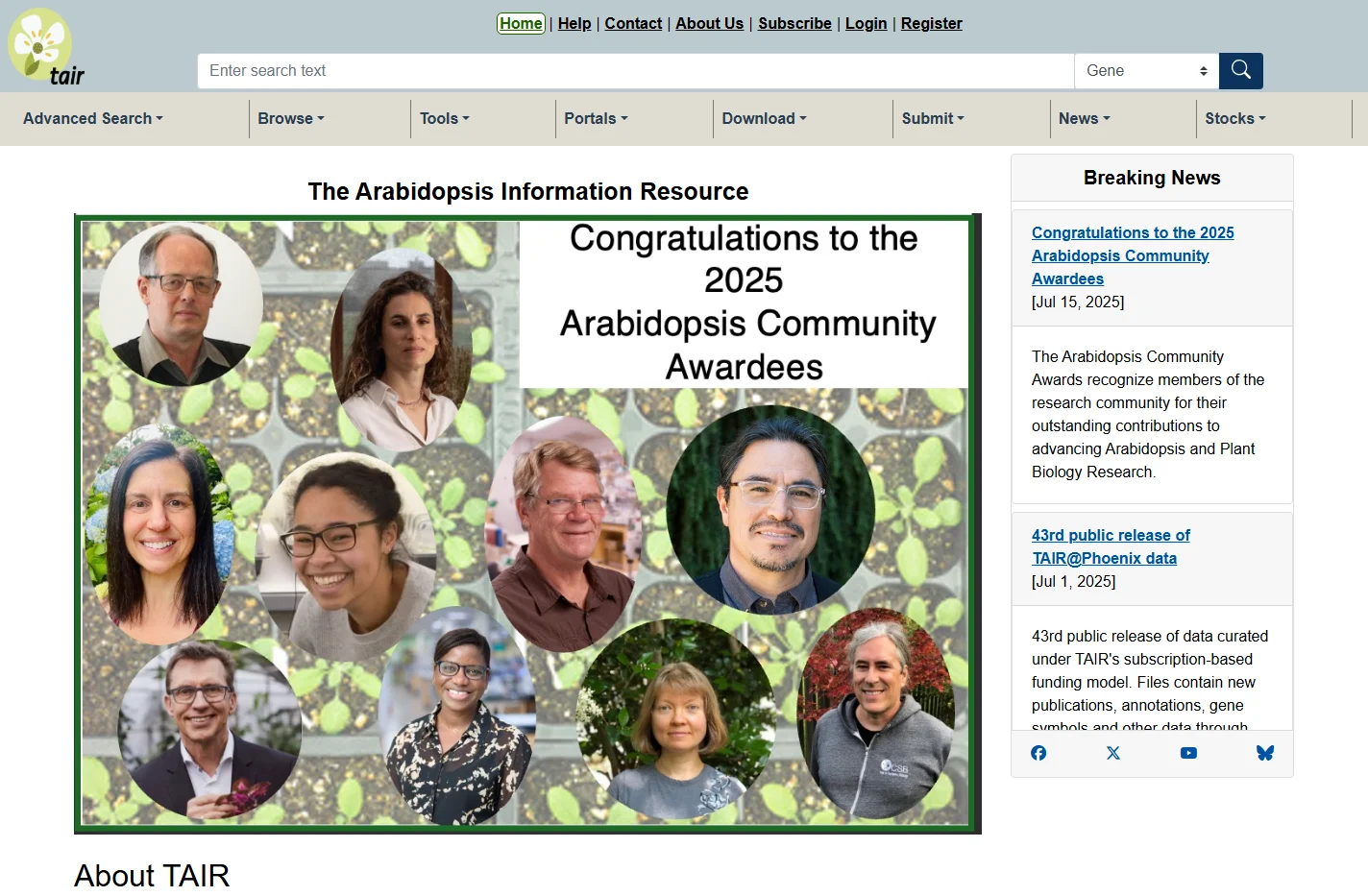
Task: Open TAIR's X (Twitter) icon
Action: pos(1113,753)
